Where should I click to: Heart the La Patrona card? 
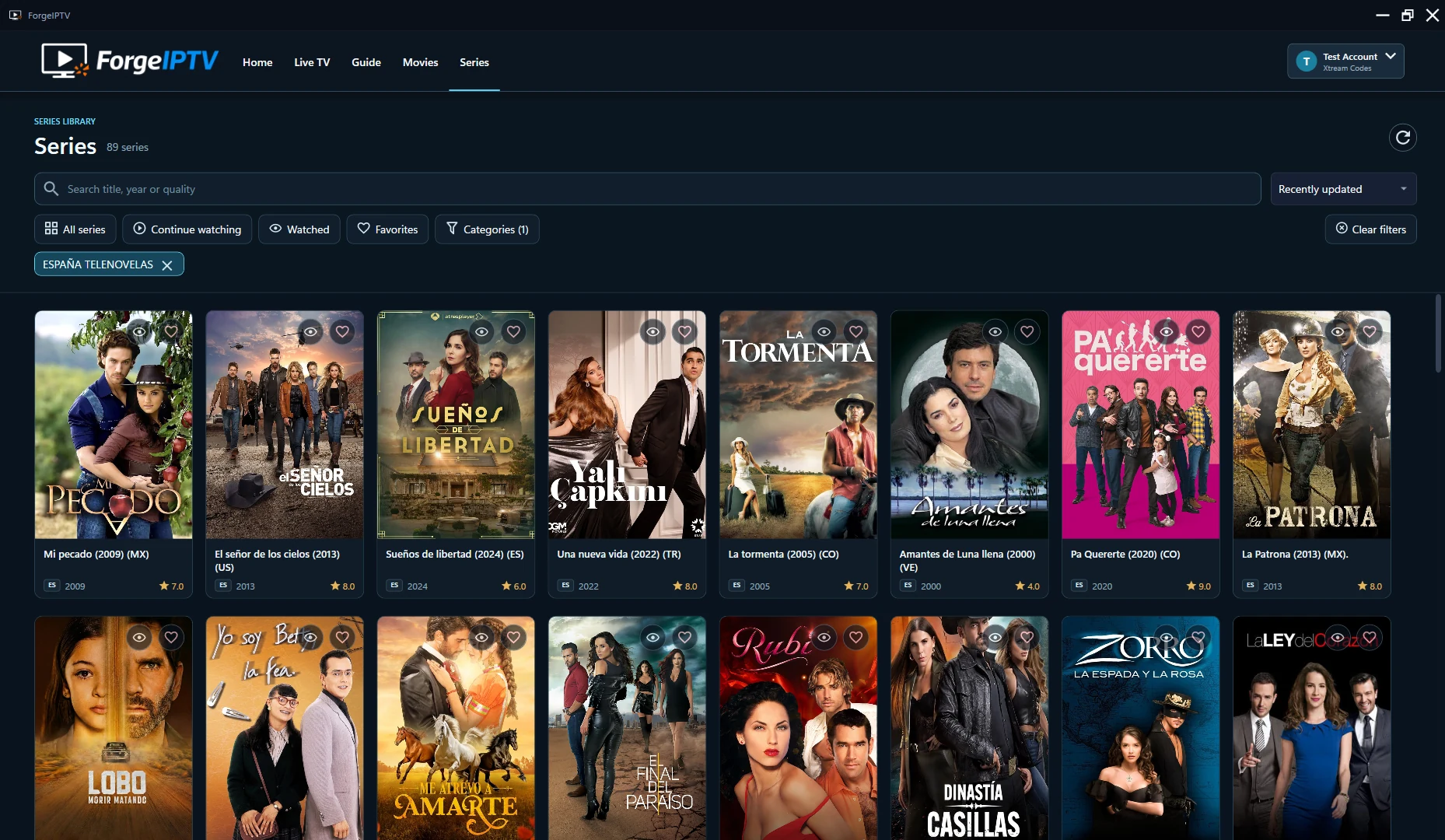pos(1369,331)
